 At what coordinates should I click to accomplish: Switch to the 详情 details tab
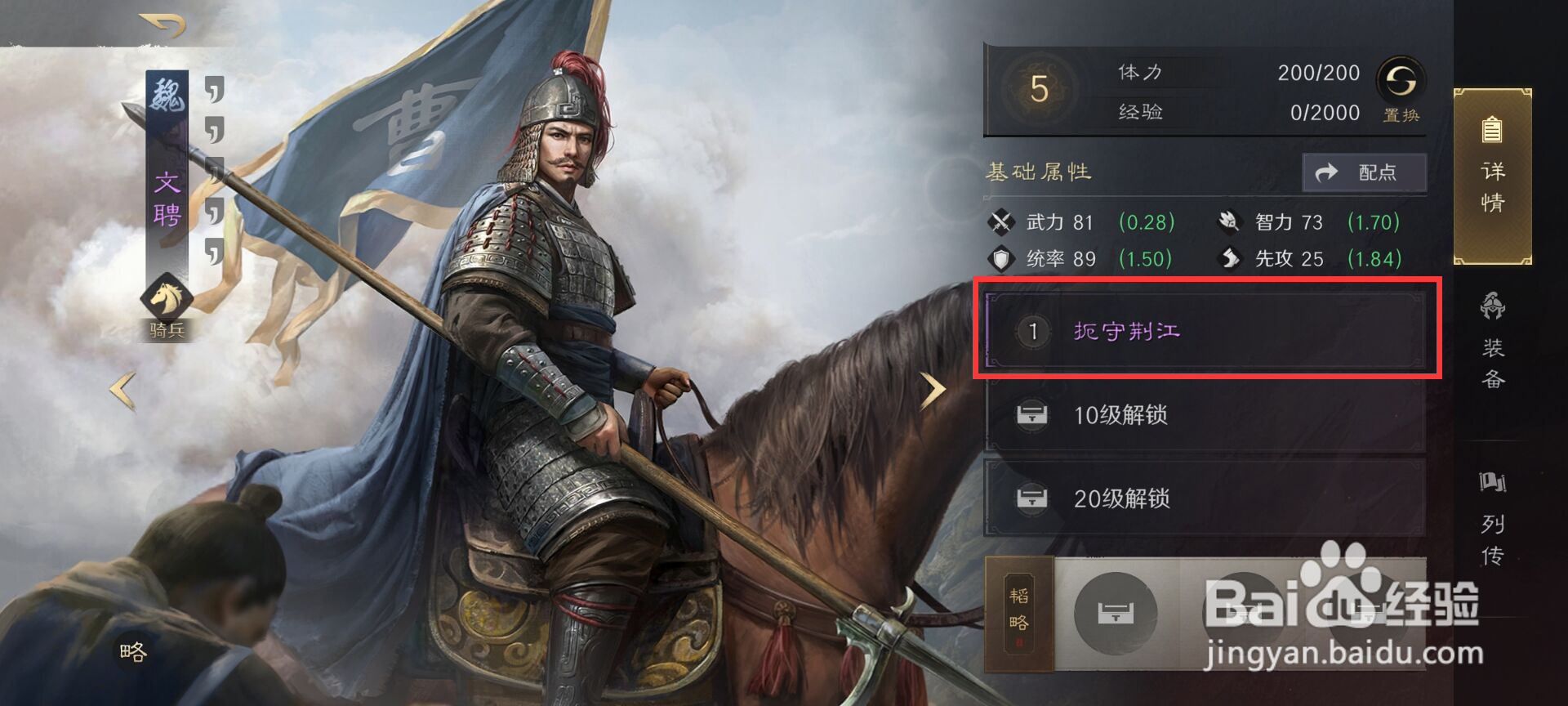1492,176
